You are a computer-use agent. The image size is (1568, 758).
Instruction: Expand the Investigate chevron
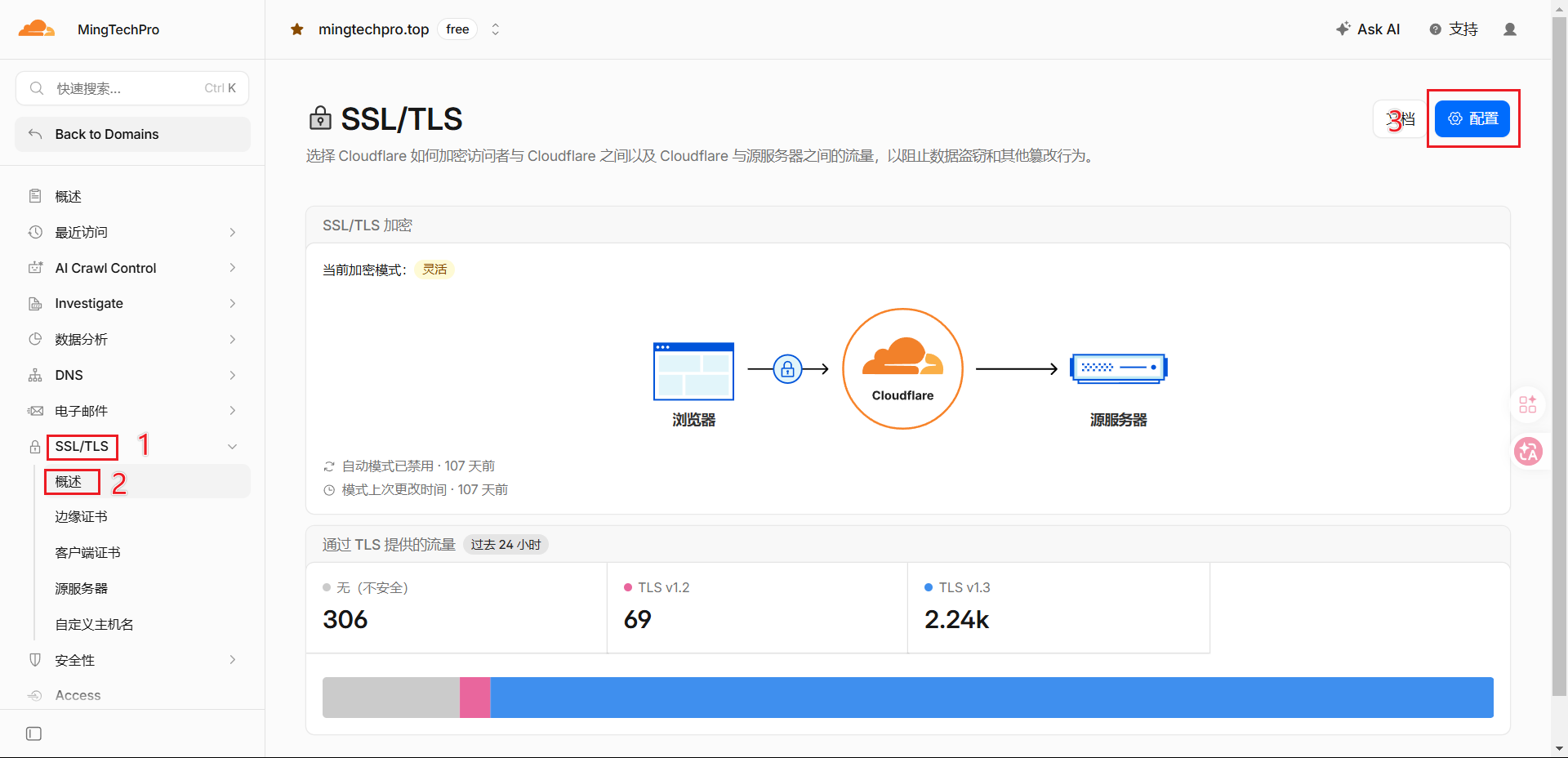click(233, 304)
